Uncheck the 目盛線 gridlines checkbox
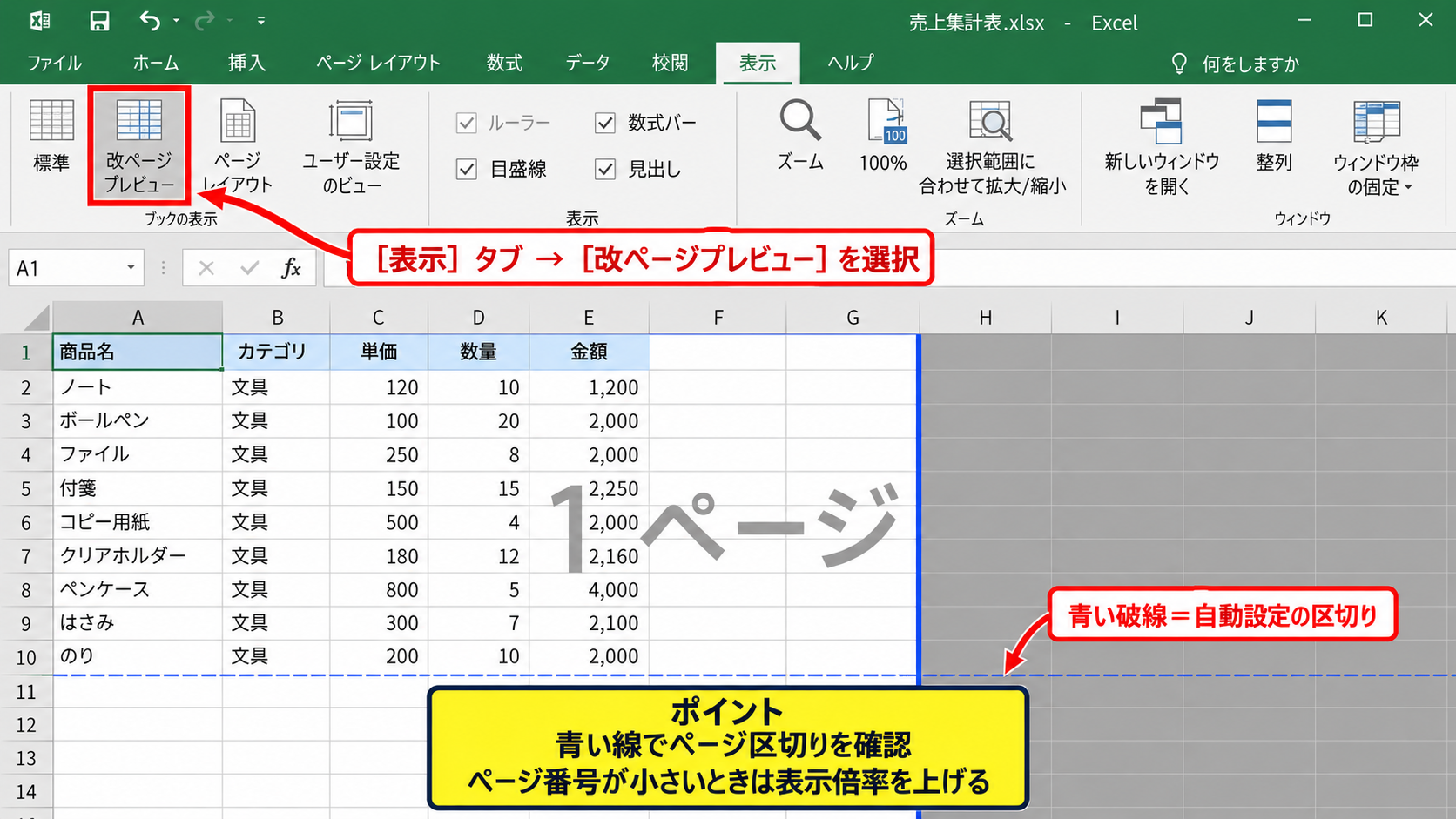Viewport: 1456px width, 819px height. (467, 169)
